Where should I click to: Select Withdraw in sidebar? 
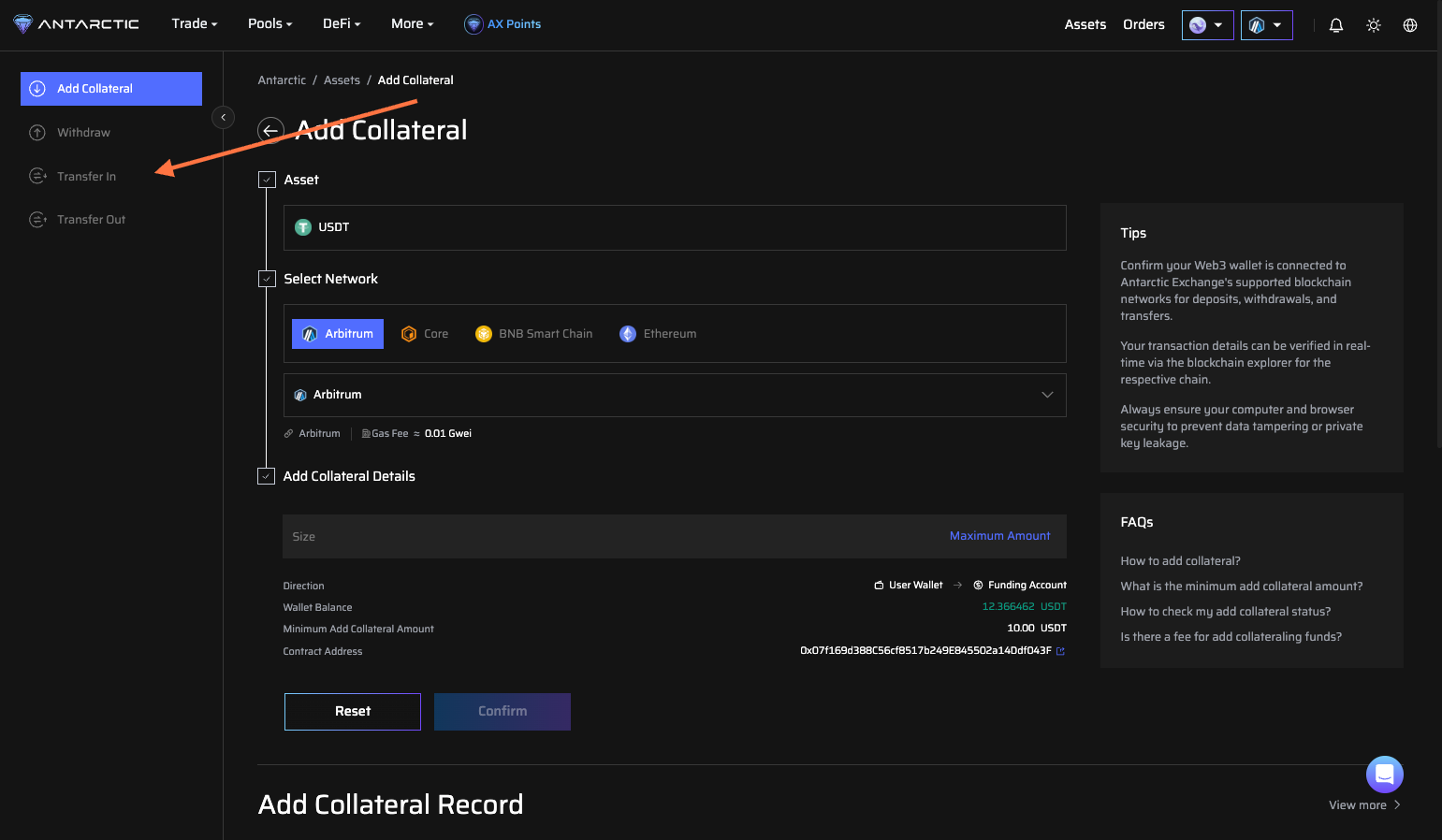[83, 133]
